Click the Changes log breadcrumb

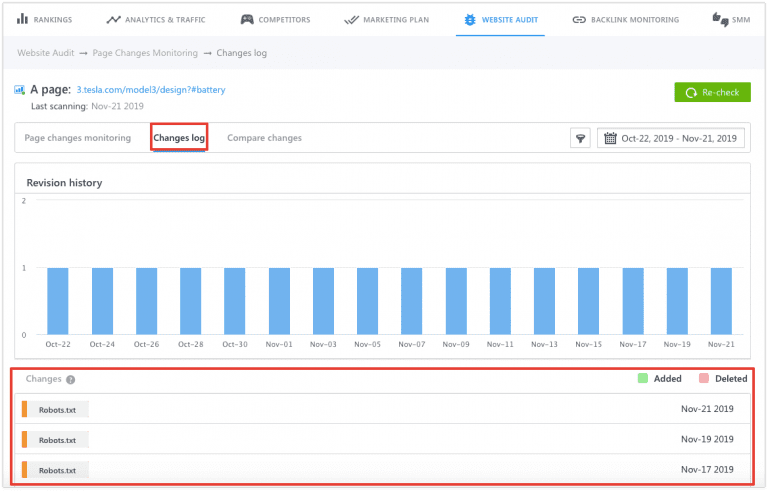point(241,52)
